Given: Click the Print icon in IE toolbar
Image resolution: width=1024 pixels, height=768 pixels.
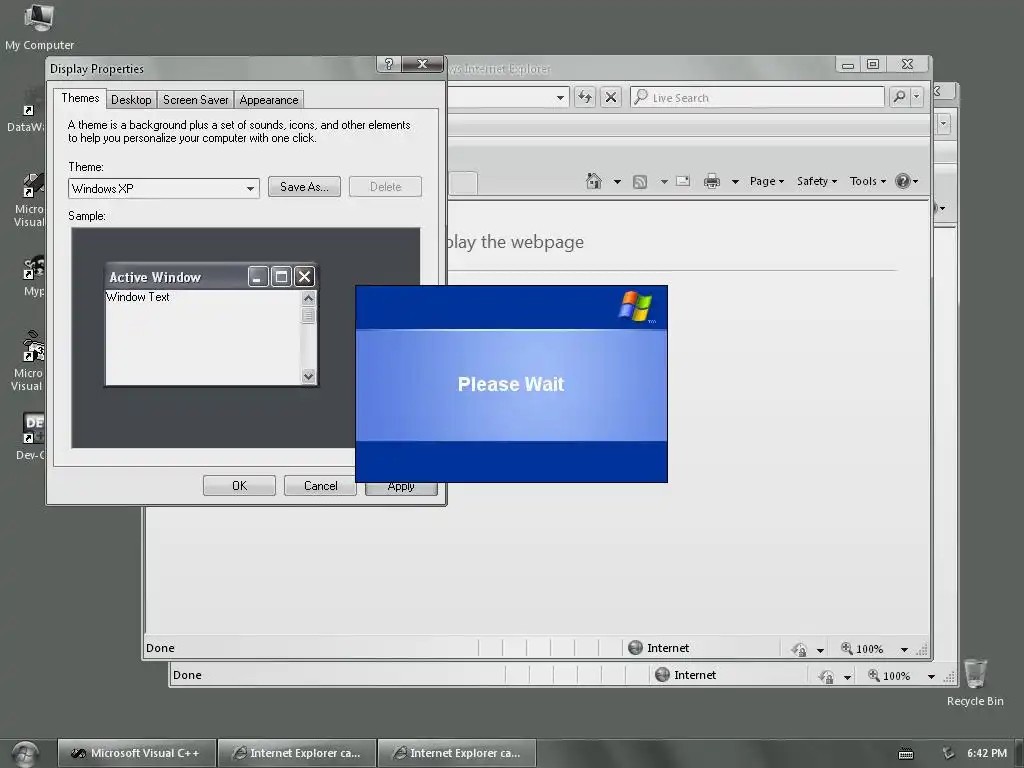Looking at the screenshot, I should click(x=712, y=181).
